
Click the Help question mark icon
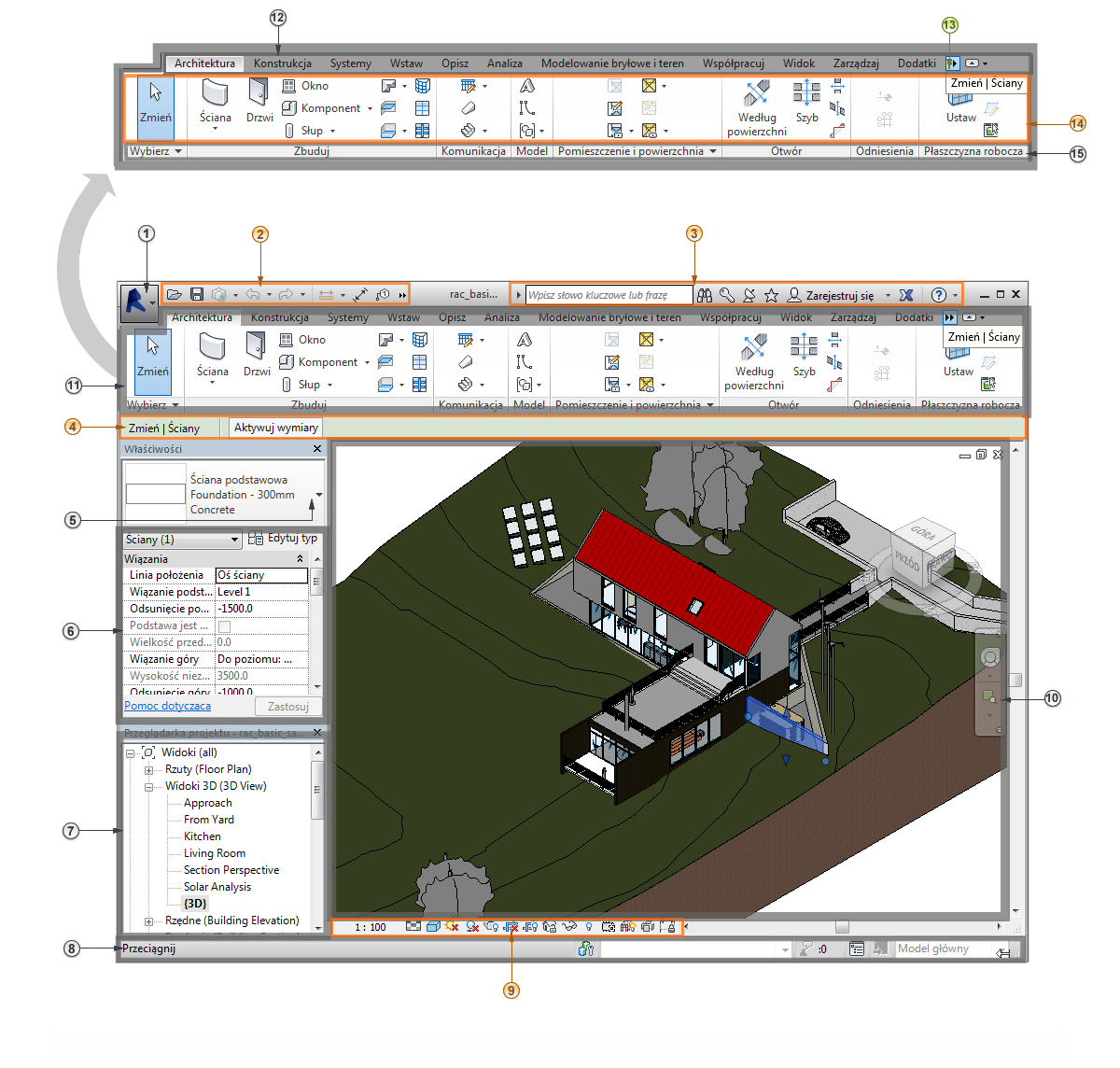click(x=939, y=295)
